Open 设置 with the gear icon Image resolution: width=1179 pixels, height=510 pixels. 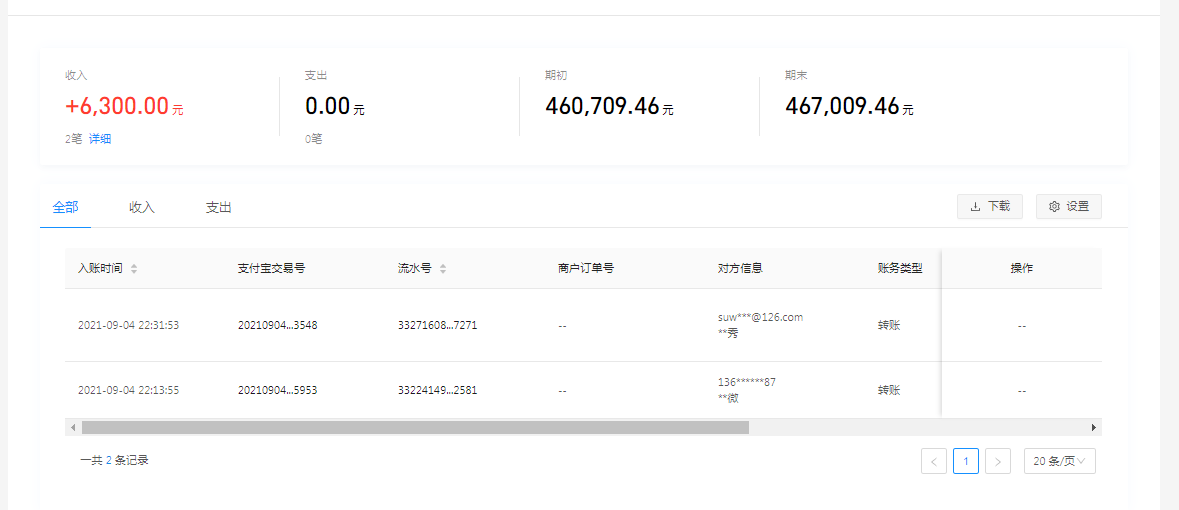[x=1069, y=206]
